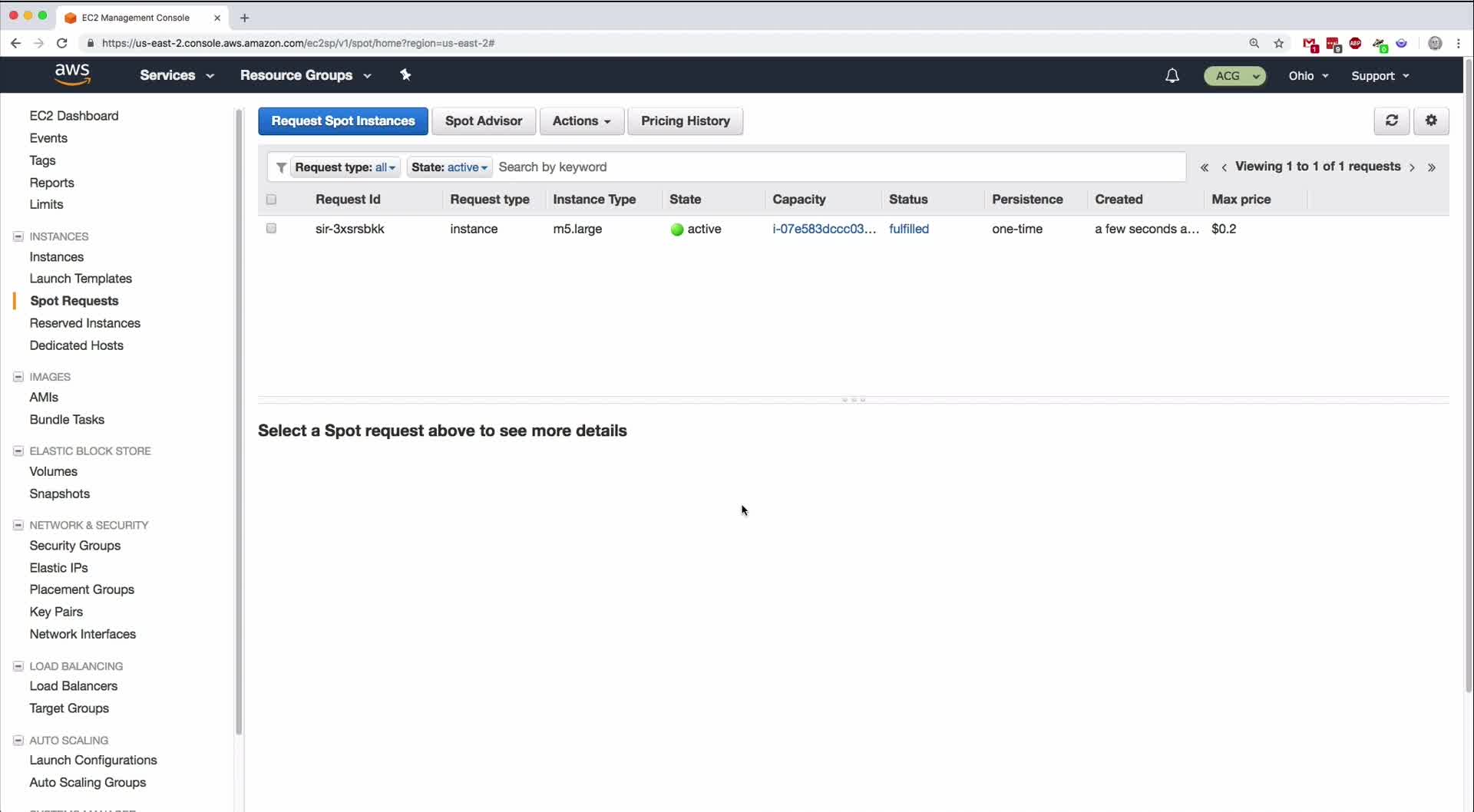Collapse the IMAGES sidebar section
Viewport: 1474px width, 812px height.
(18, 377)
